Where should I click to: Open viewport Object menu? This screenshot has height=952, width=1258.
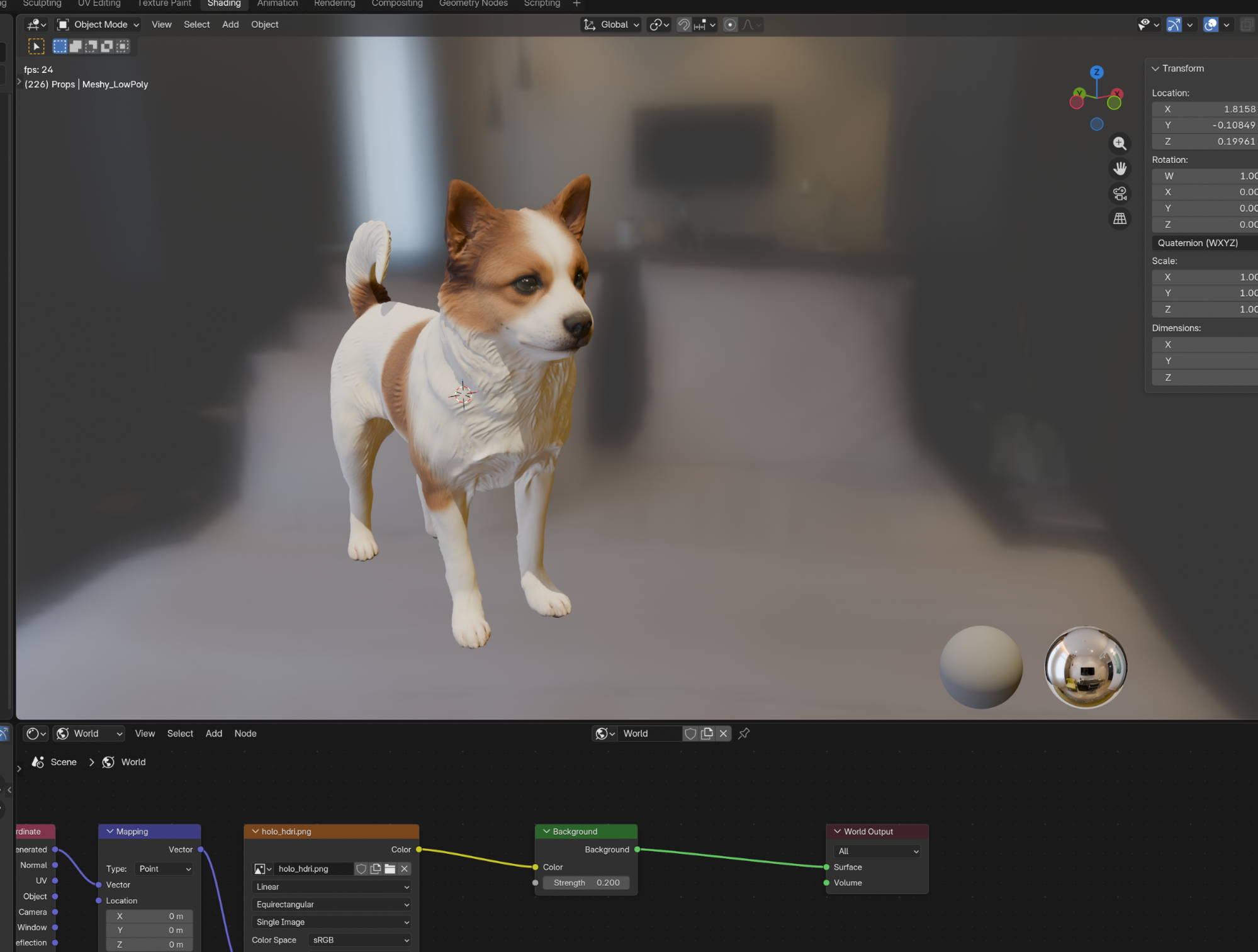coord(264,25)
